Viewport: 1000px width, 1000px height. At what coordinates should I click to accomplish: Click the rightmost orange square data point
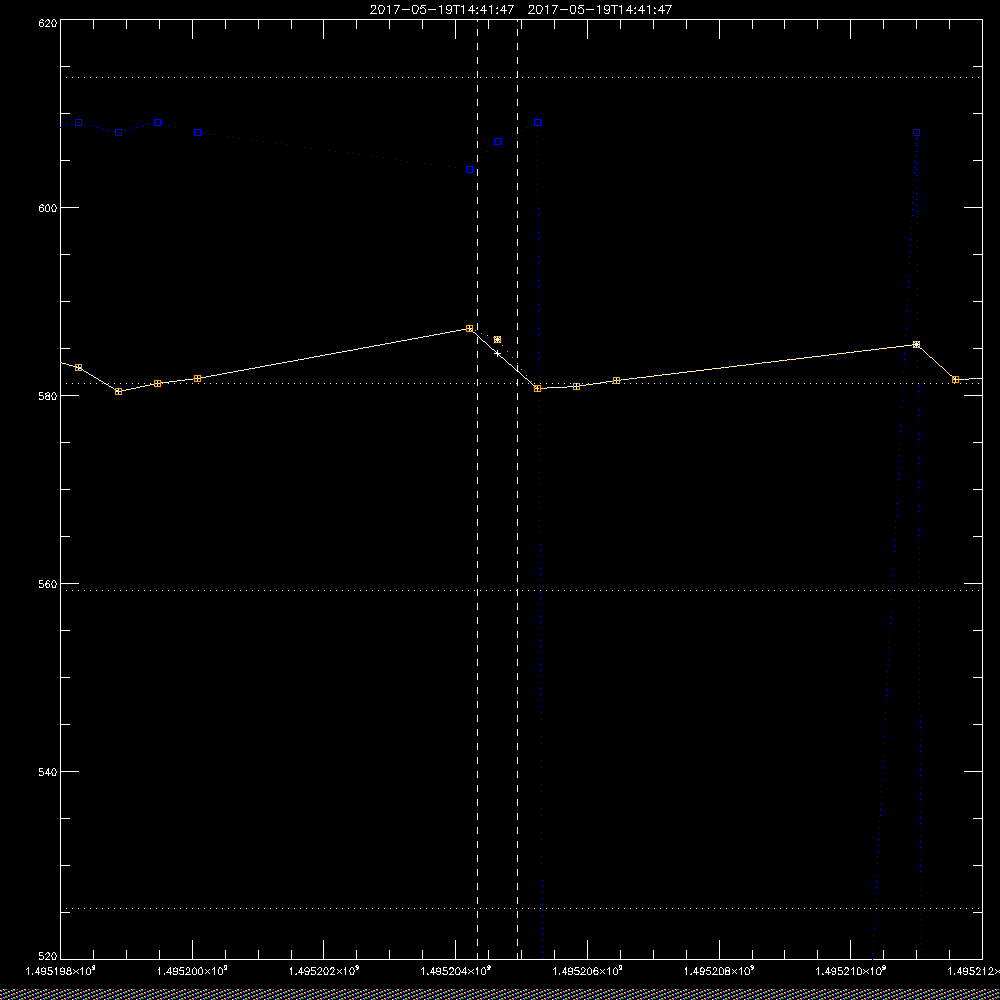[955, 379]
